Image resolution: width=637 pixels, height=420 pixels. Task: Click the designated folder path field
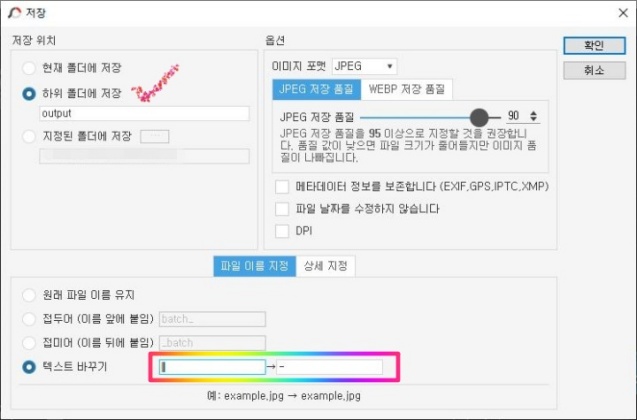(x=144, y=156)
